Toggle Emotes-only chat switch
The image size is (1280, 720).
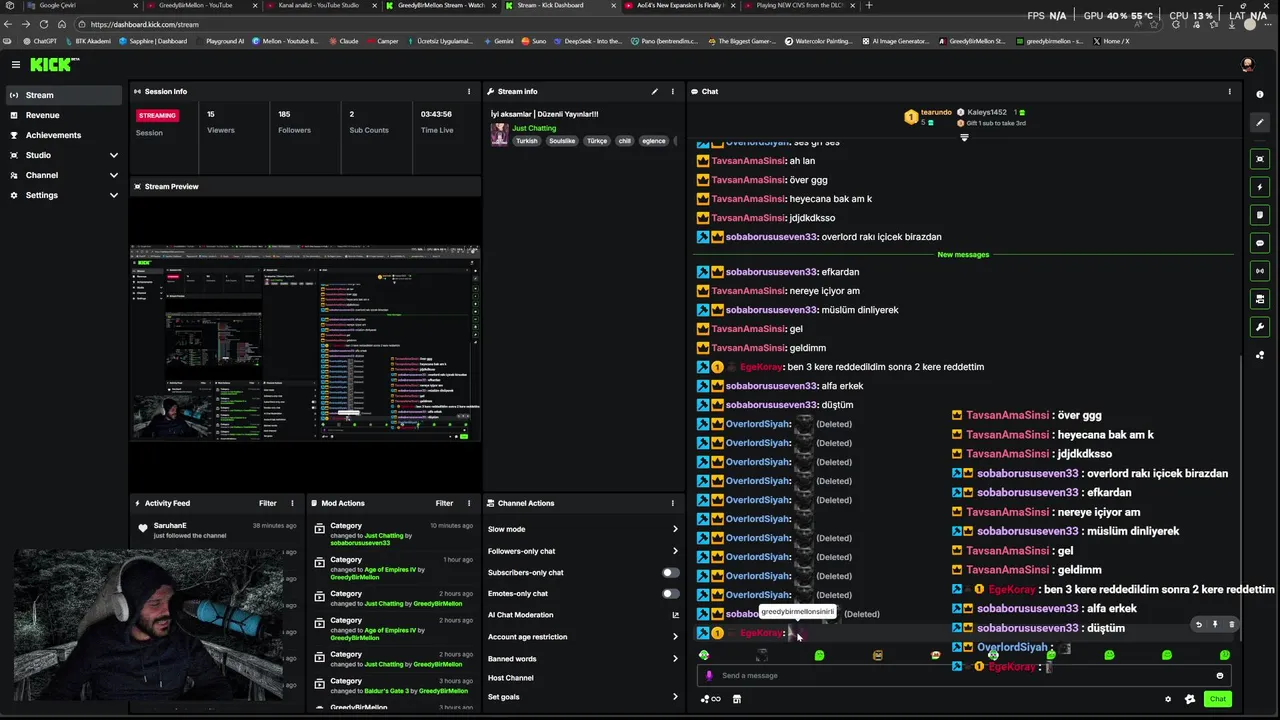[671, 594]
